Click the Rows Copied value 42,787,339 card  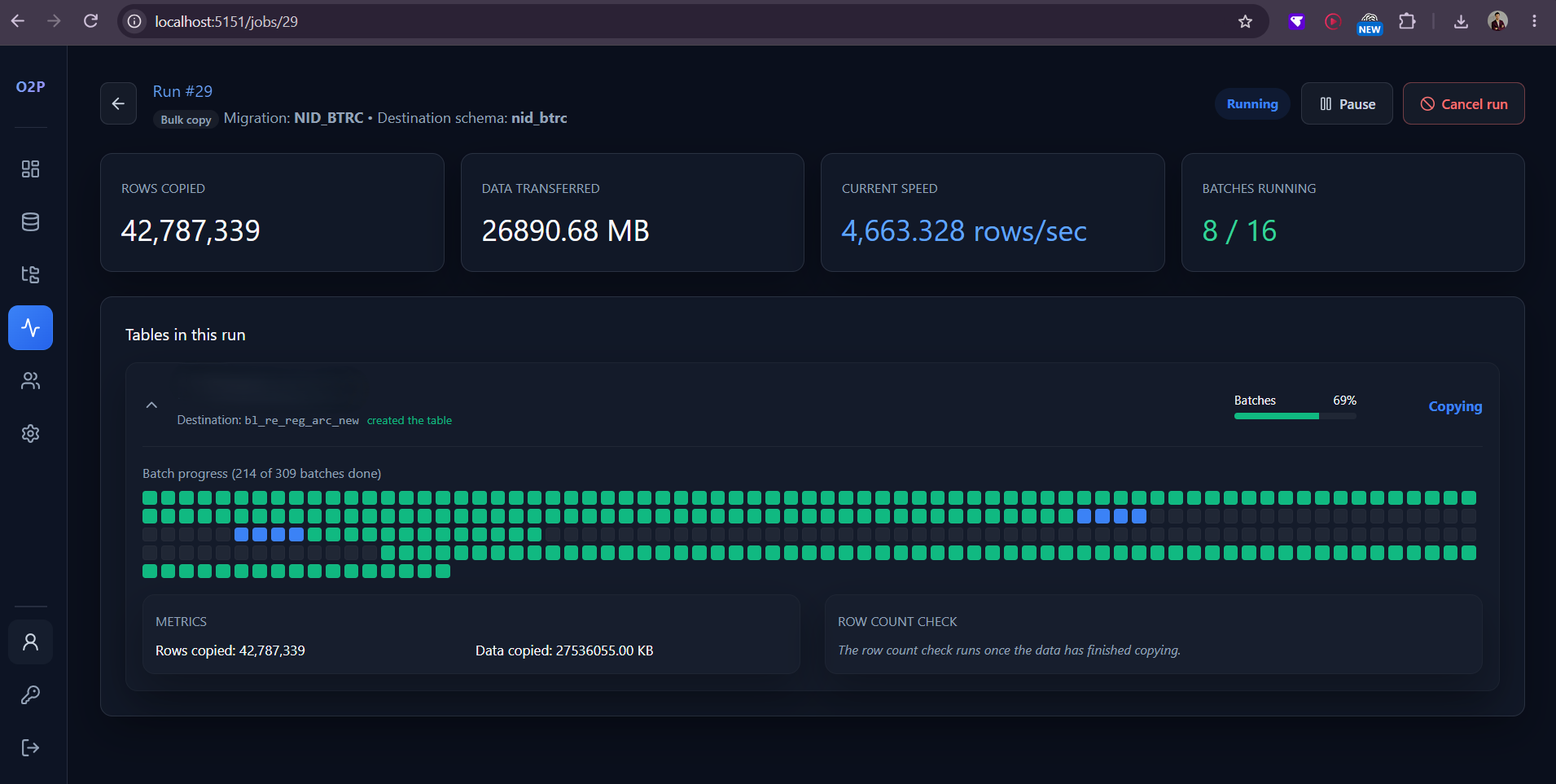coord(272,212)
